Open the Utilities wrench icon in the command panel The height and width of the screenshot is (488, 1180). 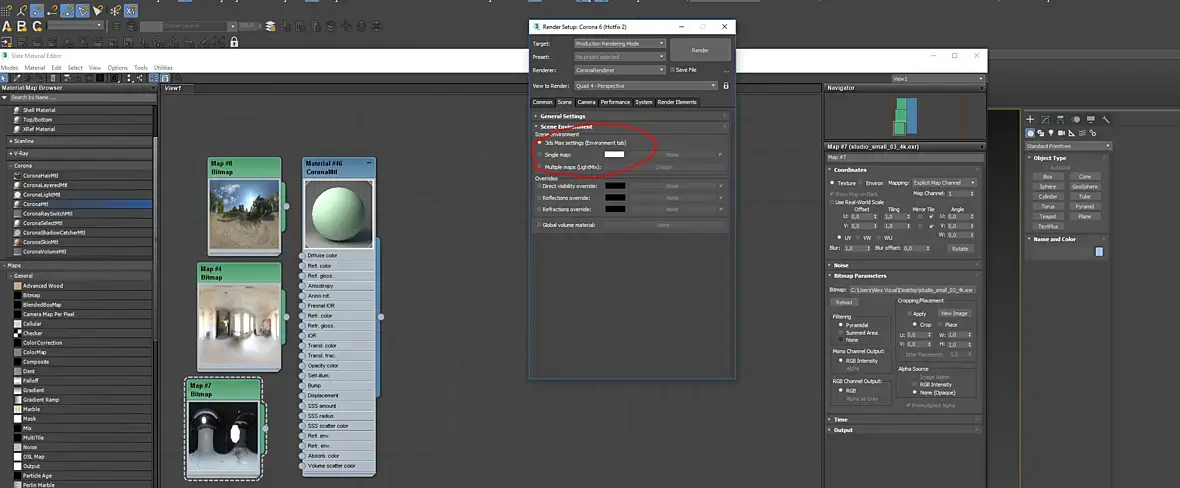[x=1105, y=119]
